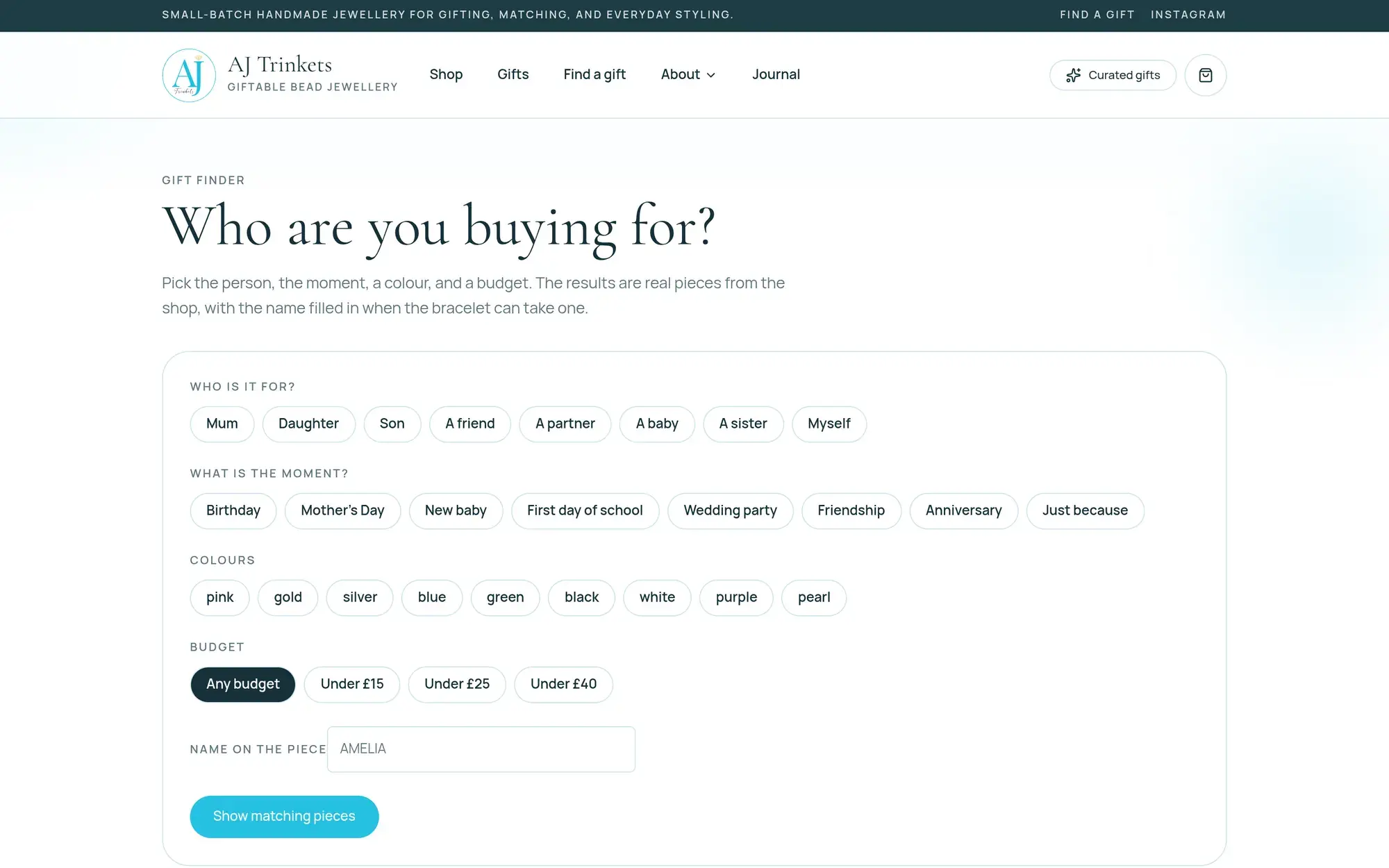This screenshot has height=868, width=1389.
Task: Pick A partner as recipient
Action: tap(565, 424)
